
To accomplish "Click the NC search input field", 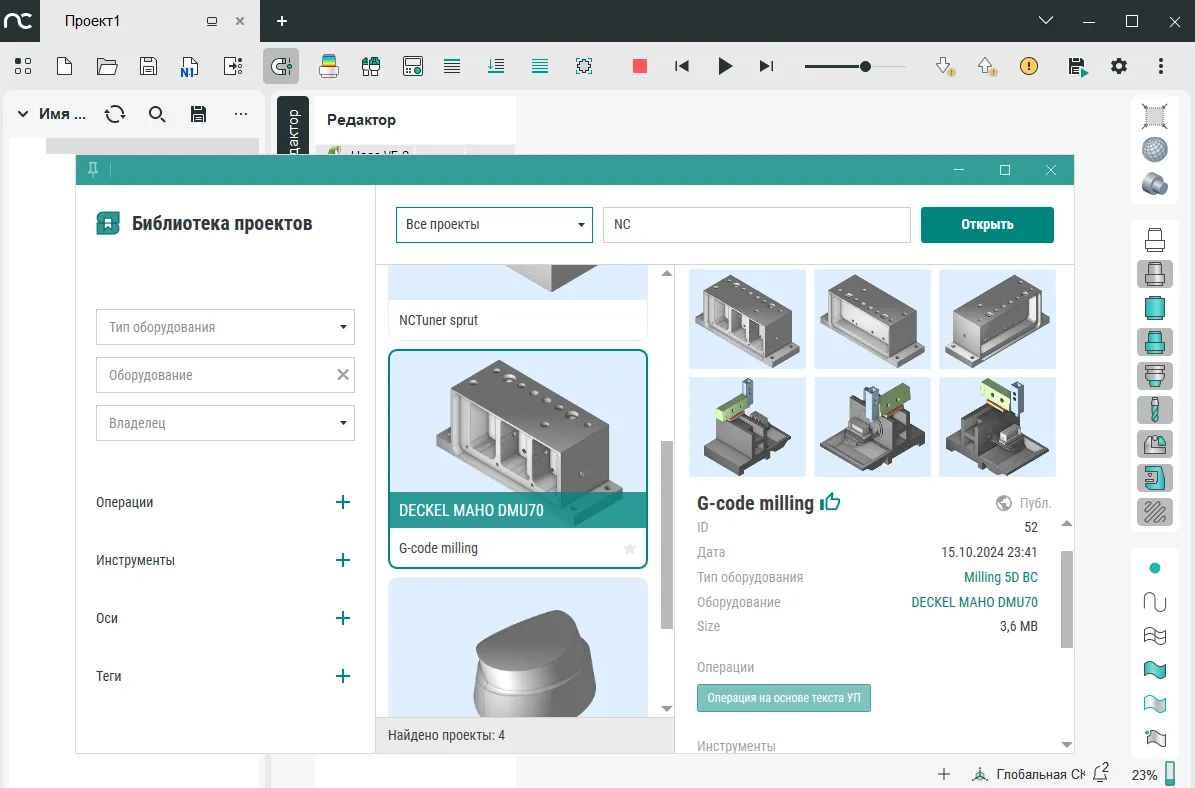I will [x=756, y=225].
